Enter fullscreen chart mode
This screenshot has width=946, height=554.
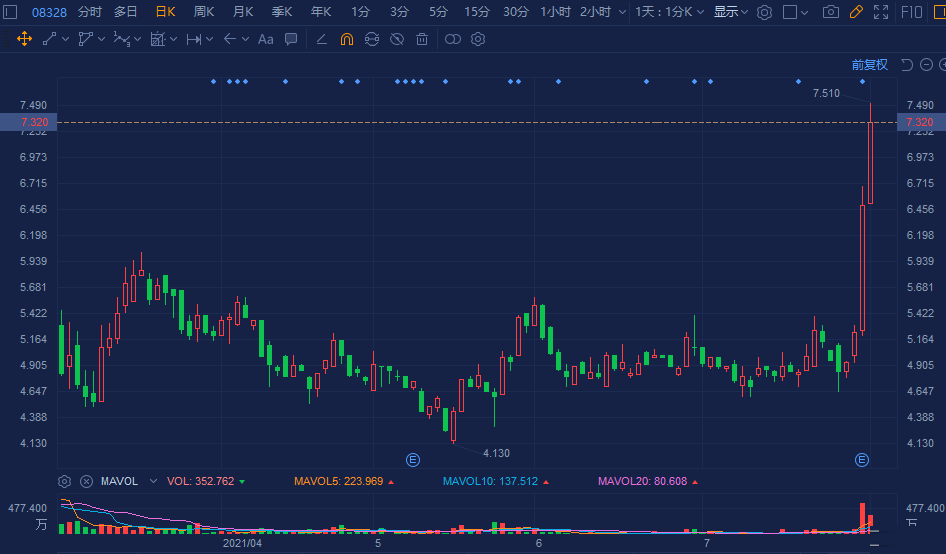click(881, 12)
